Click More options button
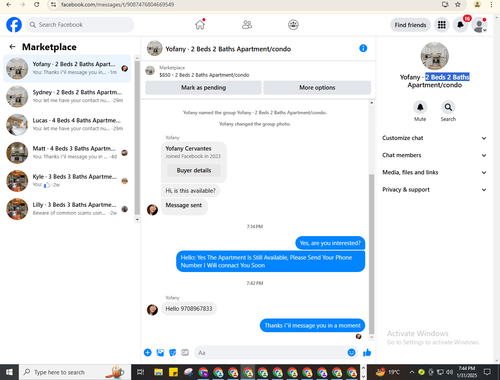This screenshot has height=380, width=500. pyautogui.click(x=317, y=88)
